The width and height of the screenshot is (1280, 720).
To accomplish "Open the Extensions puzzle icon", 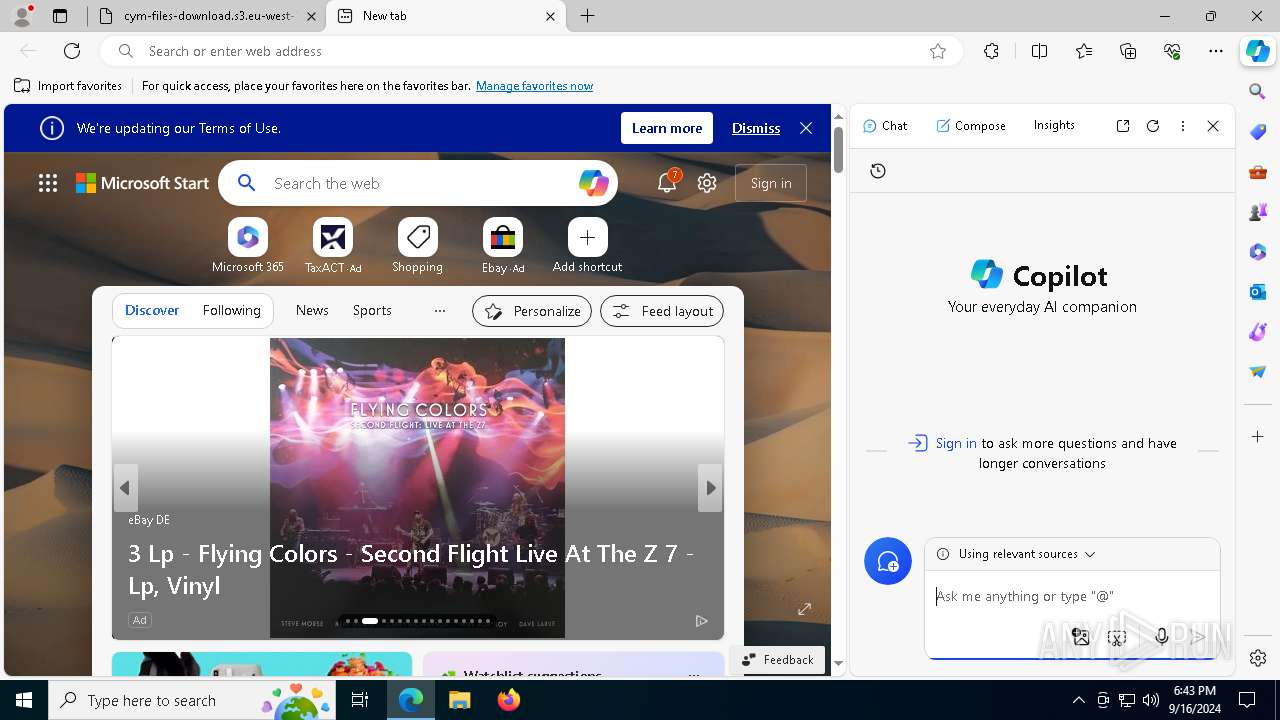I will tap(991, 51).
